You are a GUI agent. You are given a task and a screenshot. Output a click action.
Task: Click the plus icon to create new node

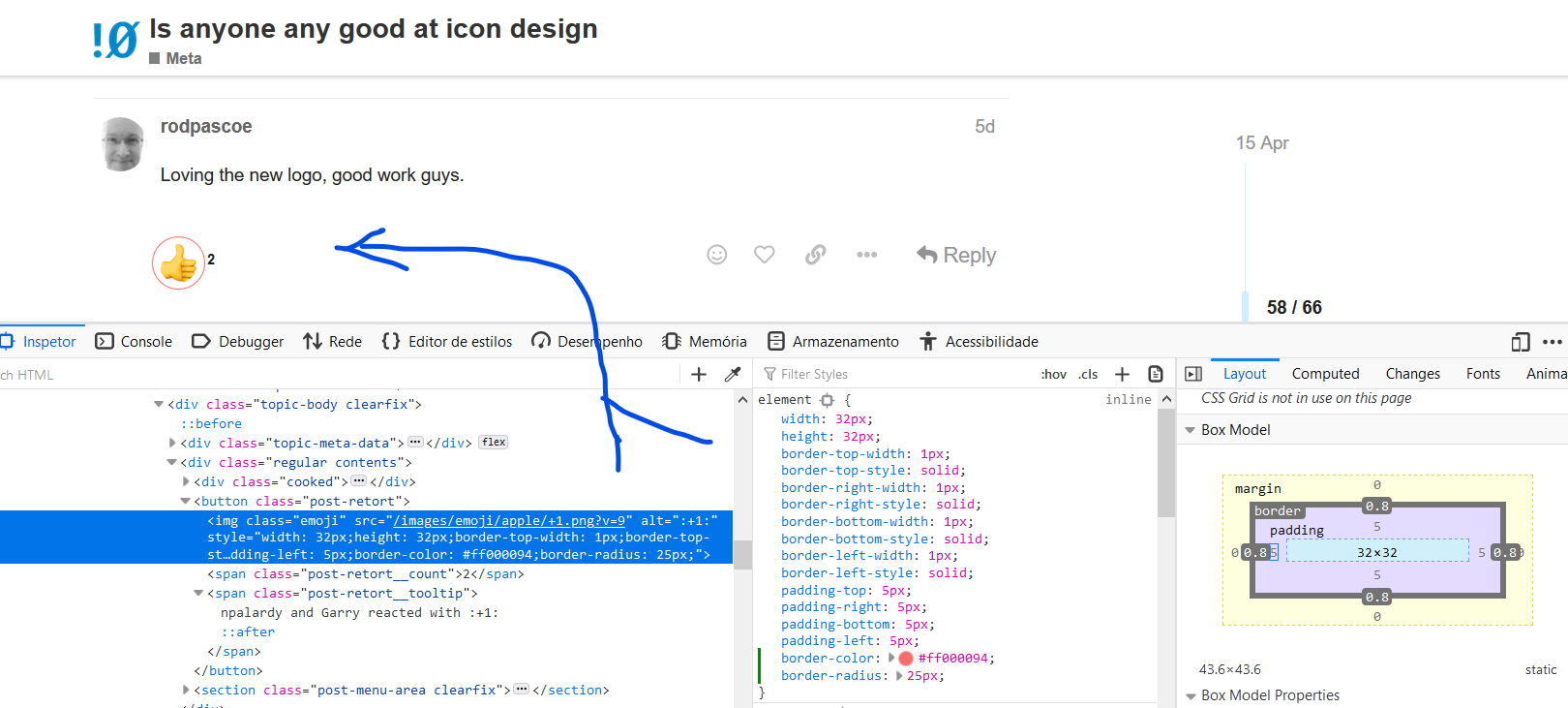pyautogui.click(x=699, y=374)
